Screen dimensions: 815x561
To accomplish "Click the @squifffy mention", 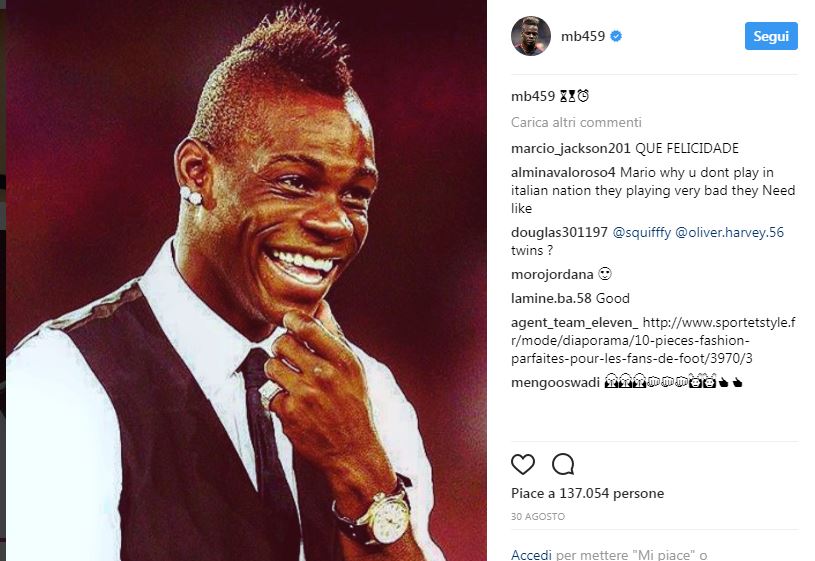I will [x=642, y=232].
